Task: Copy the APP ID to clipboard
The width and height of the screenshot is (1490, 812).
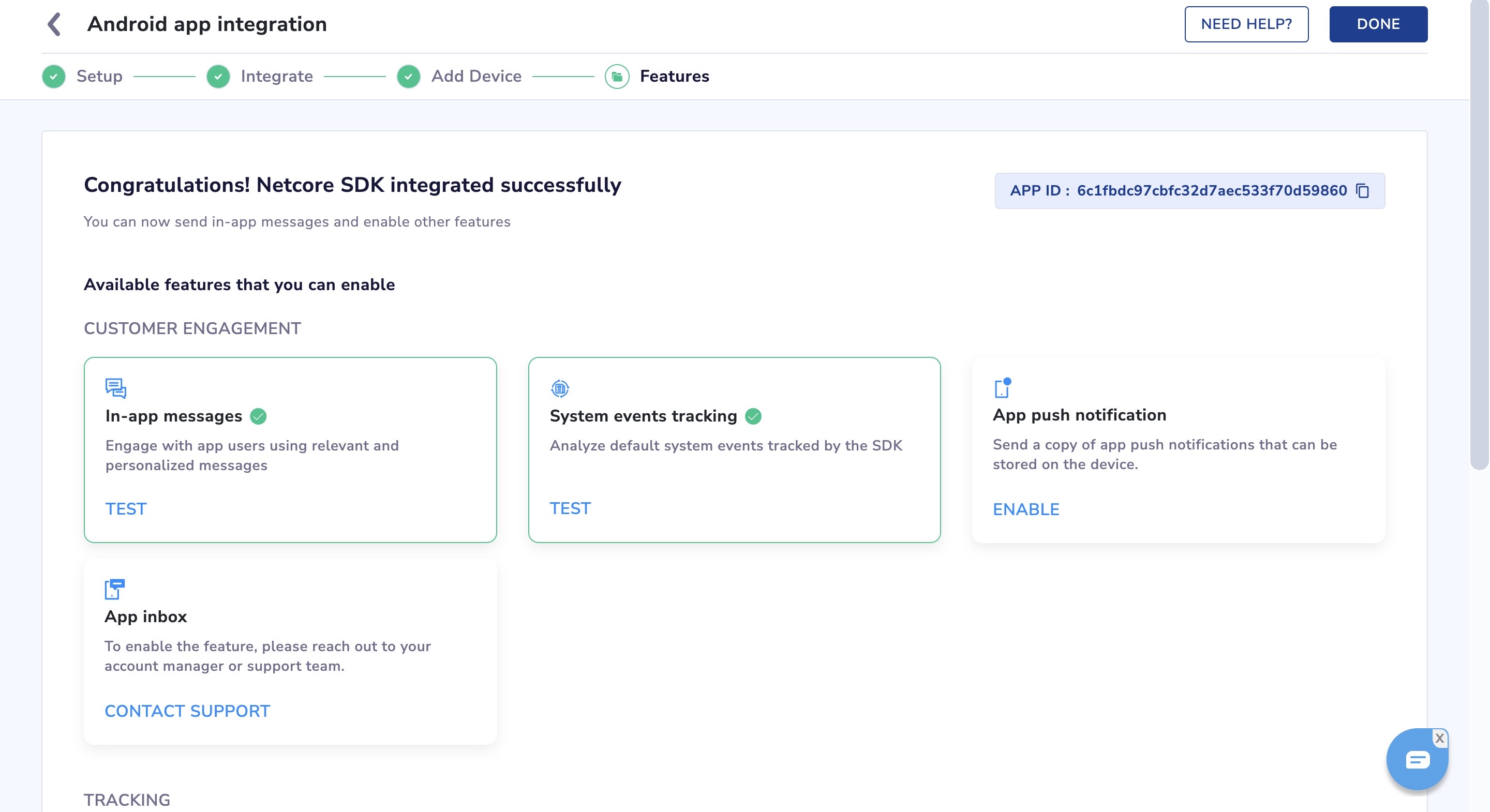Action: click(1363, 191)
